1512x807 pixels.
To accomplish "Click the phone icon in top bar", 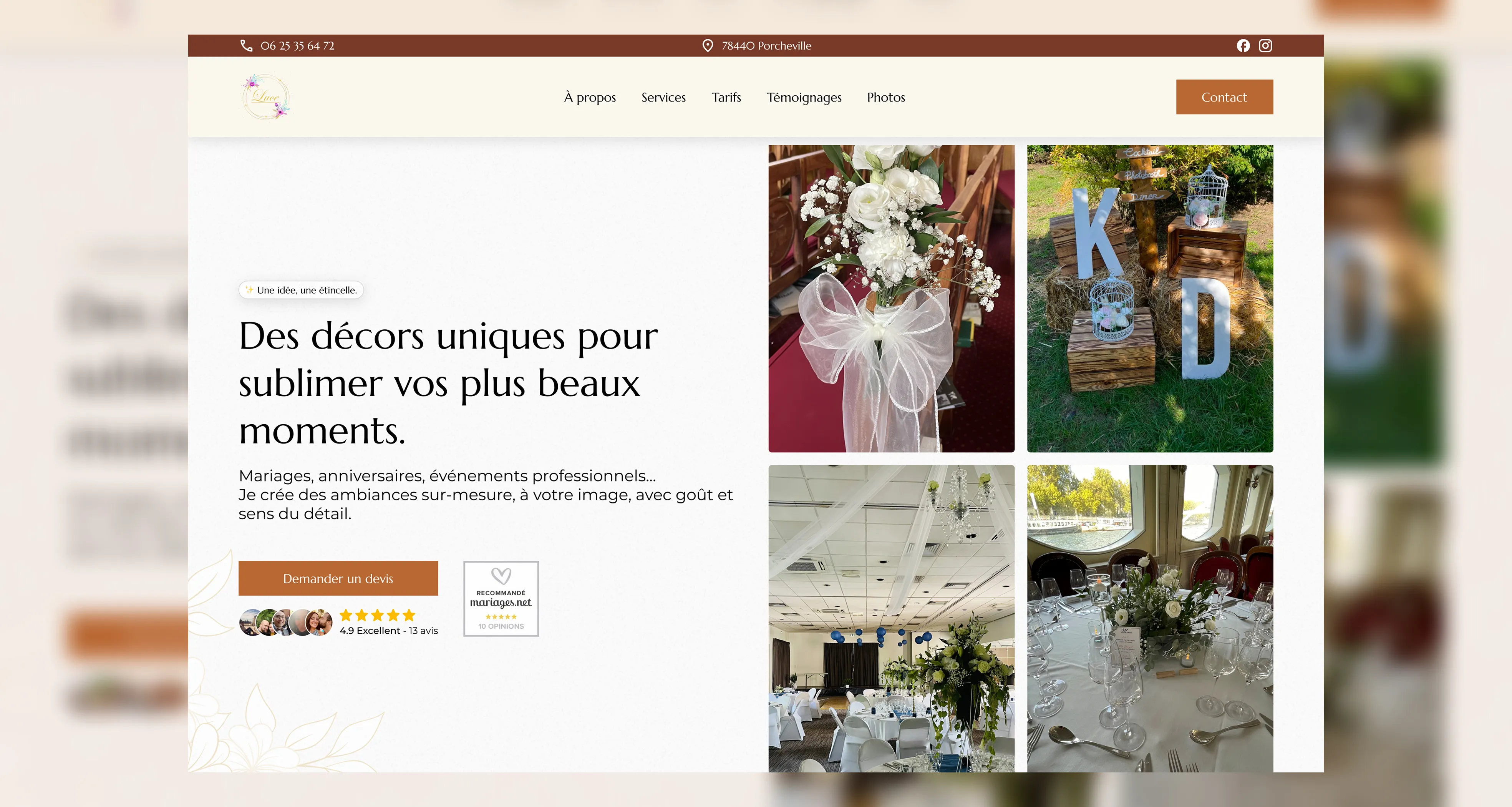I will [247, 46].
